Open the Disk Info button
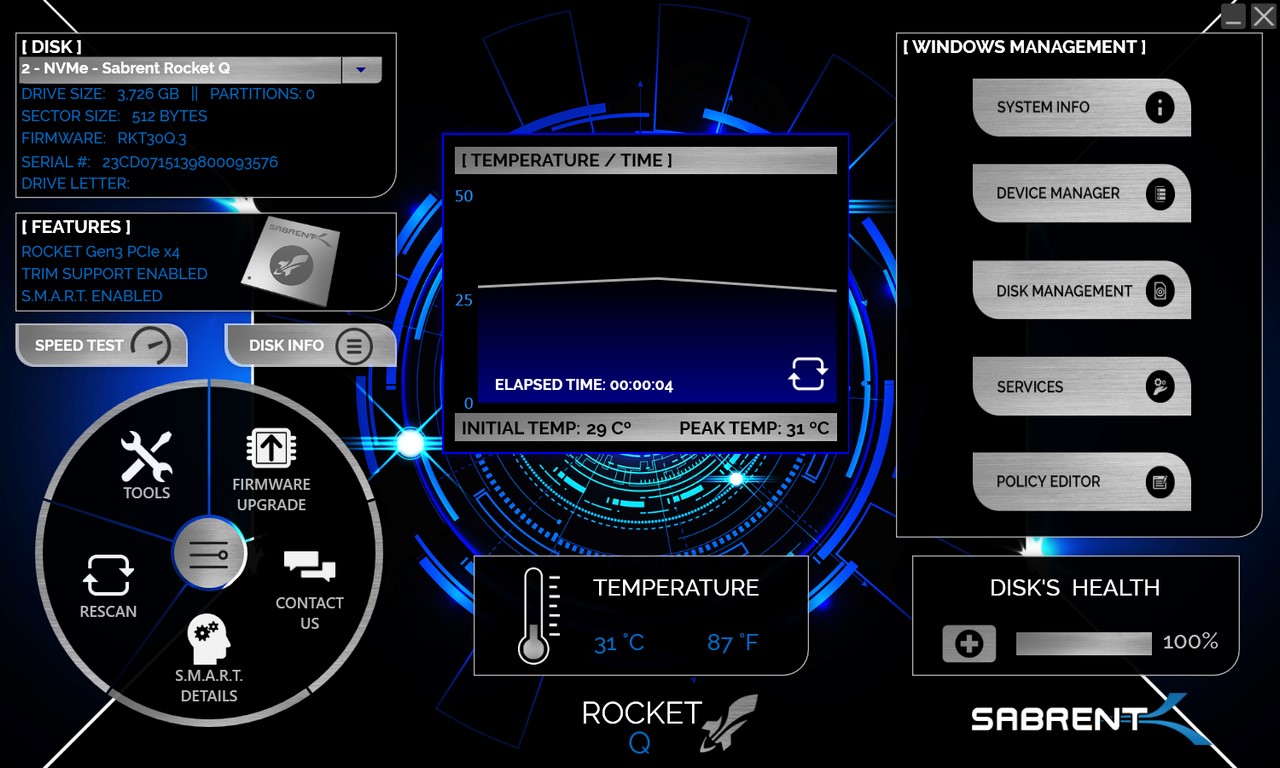The image size is (1280, 768). pyautogui.click(x=311, y=345)
